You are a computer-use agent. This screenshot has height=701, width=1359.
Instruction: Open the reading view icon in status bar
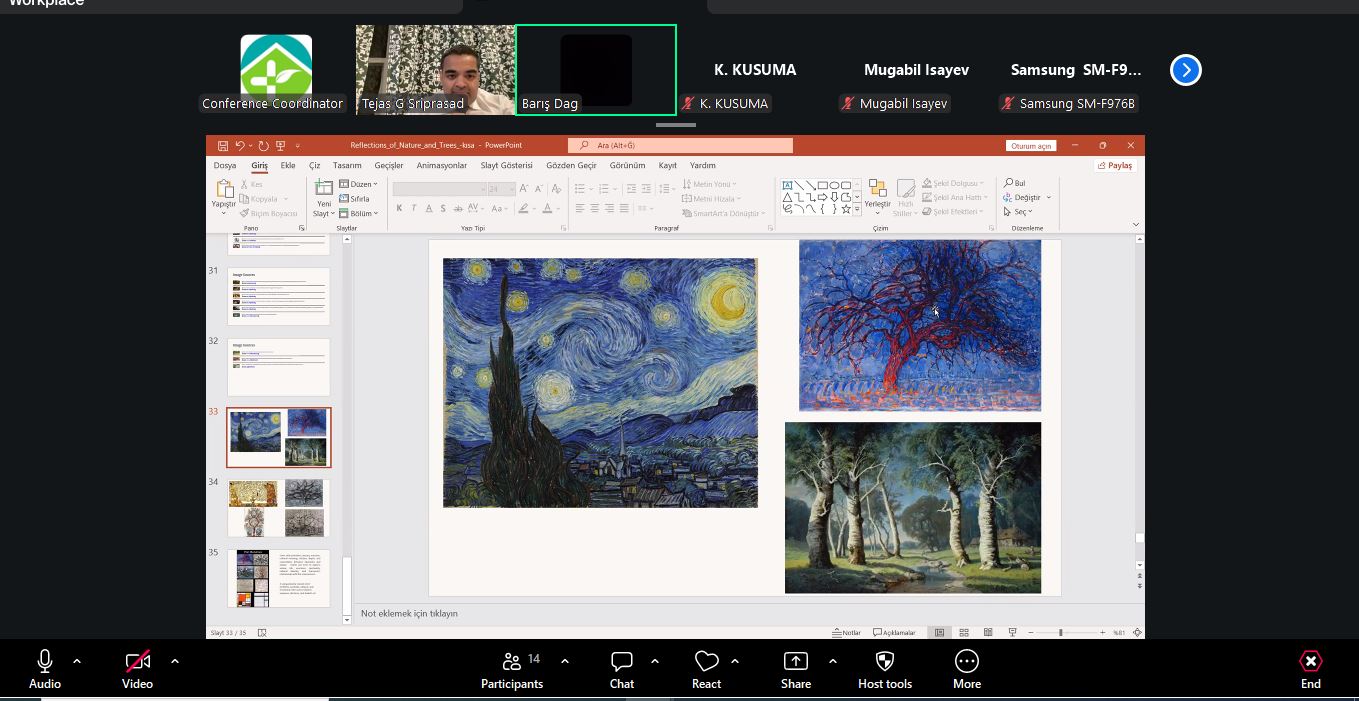point(988,632)
